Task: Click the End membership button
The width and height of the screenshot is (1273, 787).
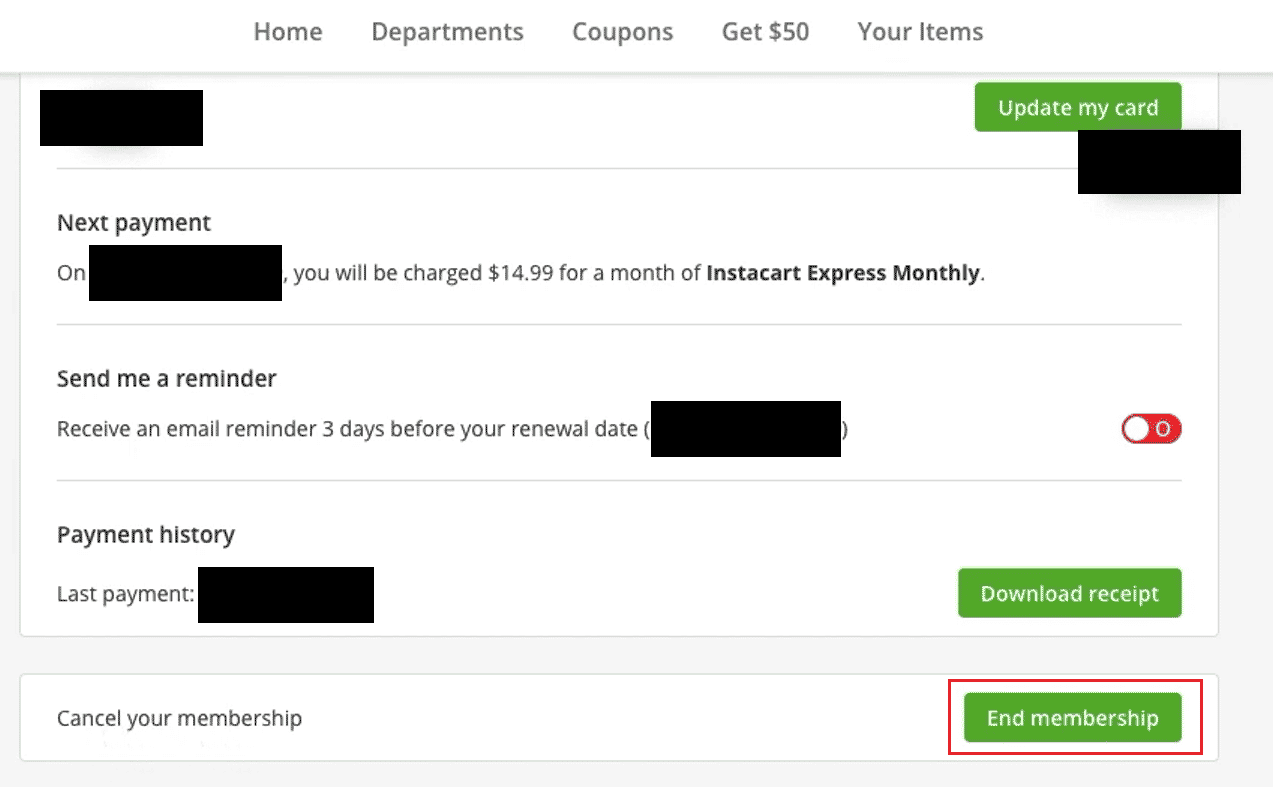Action: click(1073, 717)
